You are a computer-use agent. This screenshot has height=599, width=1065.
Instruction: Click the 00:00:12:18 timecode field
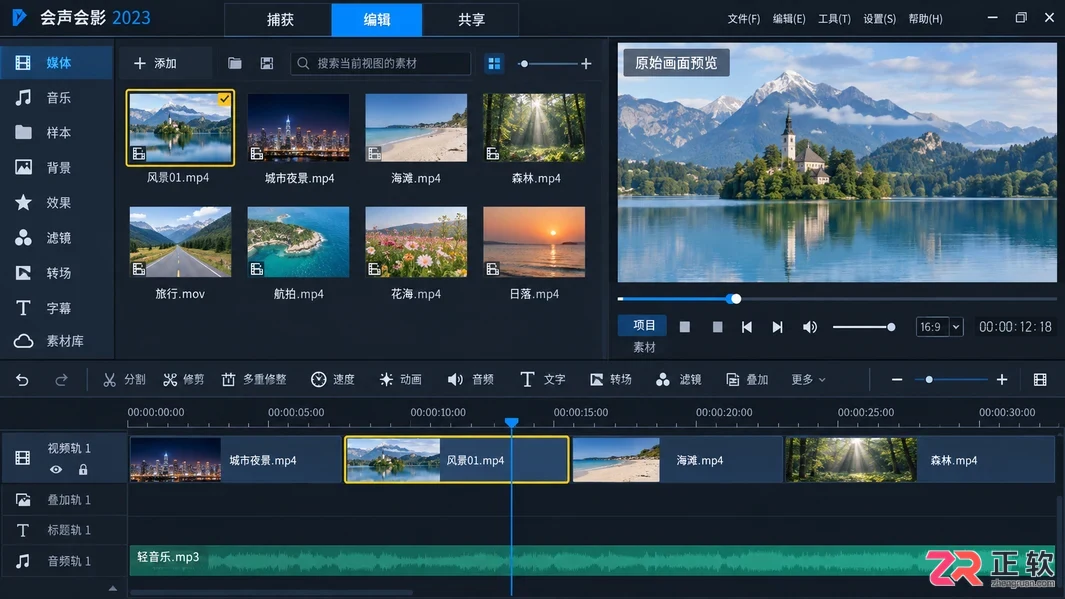coord(1015,327)
